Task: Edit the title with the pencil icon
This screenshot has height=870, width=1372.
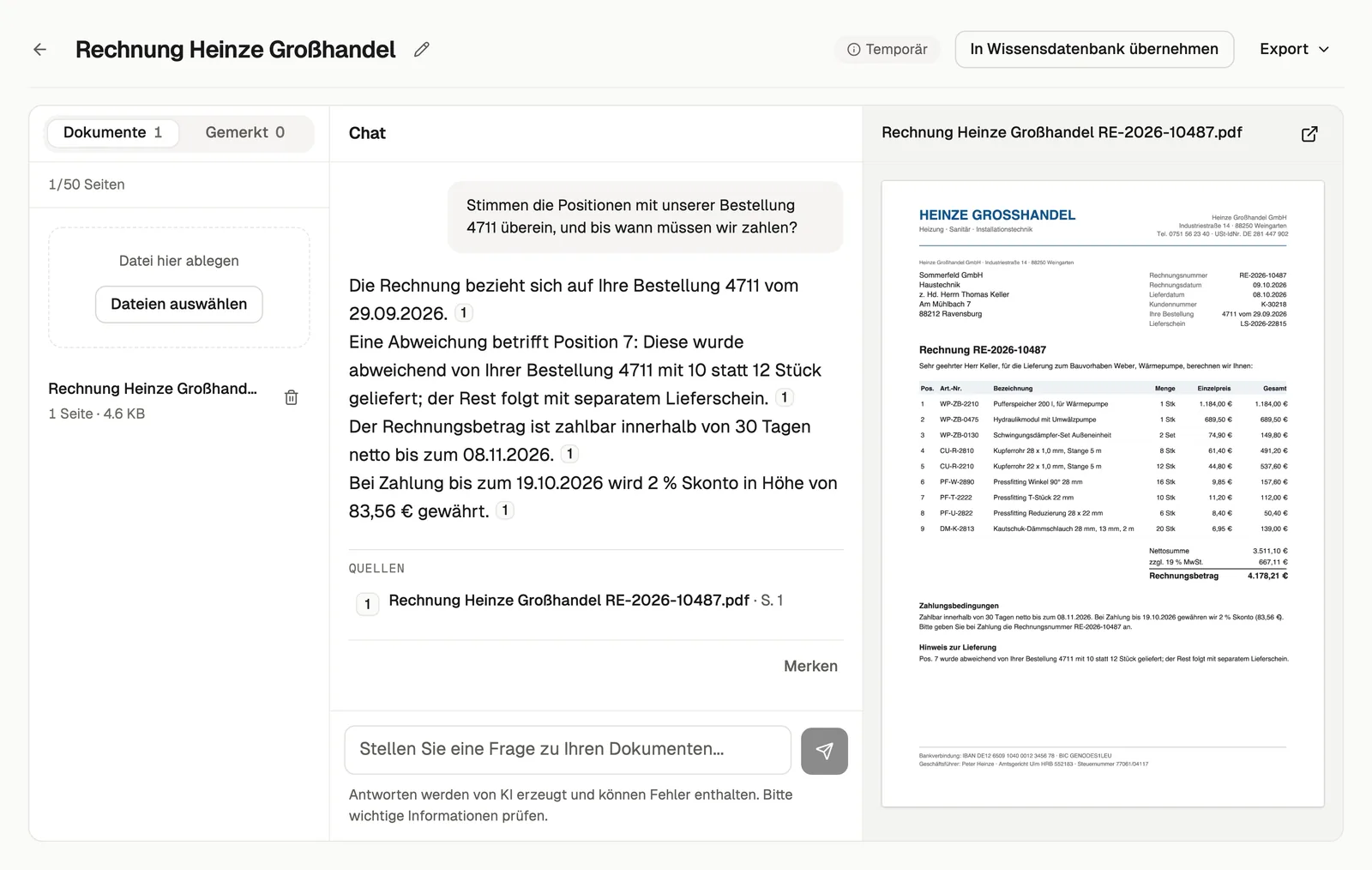Action: (421, 50)
